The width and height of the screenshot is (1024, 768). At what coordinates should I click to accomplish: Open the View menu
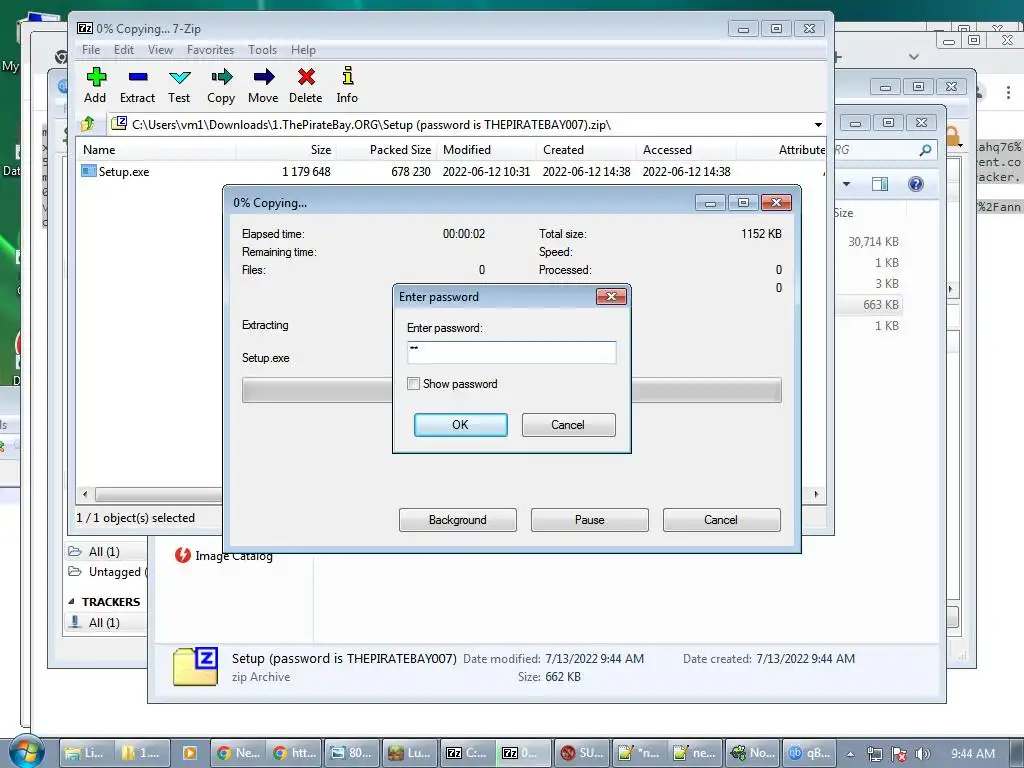tap(160, 50)
